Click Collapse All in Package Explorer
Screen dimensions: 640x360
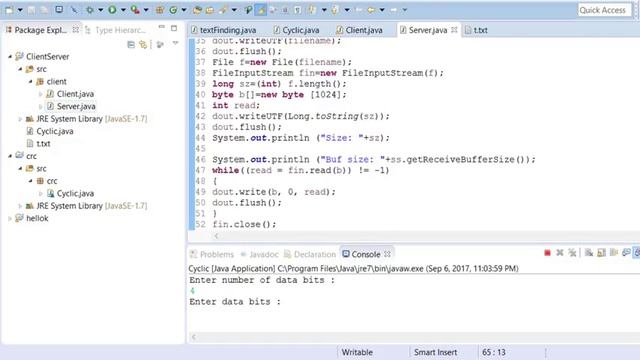tap(131, 44)
